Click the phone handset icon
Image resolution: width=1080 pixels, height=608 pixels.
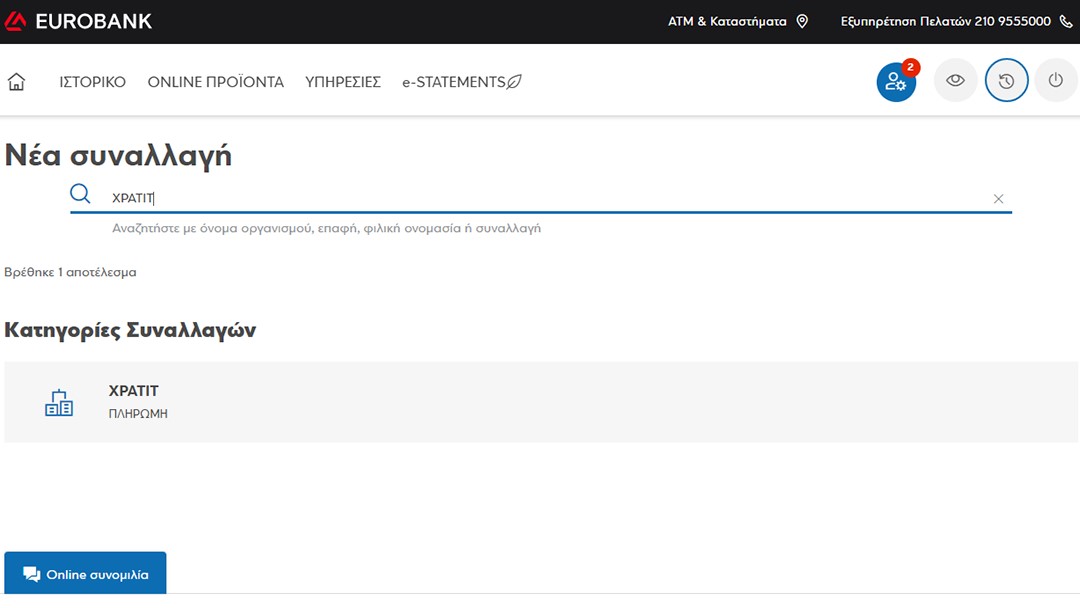1065,21
